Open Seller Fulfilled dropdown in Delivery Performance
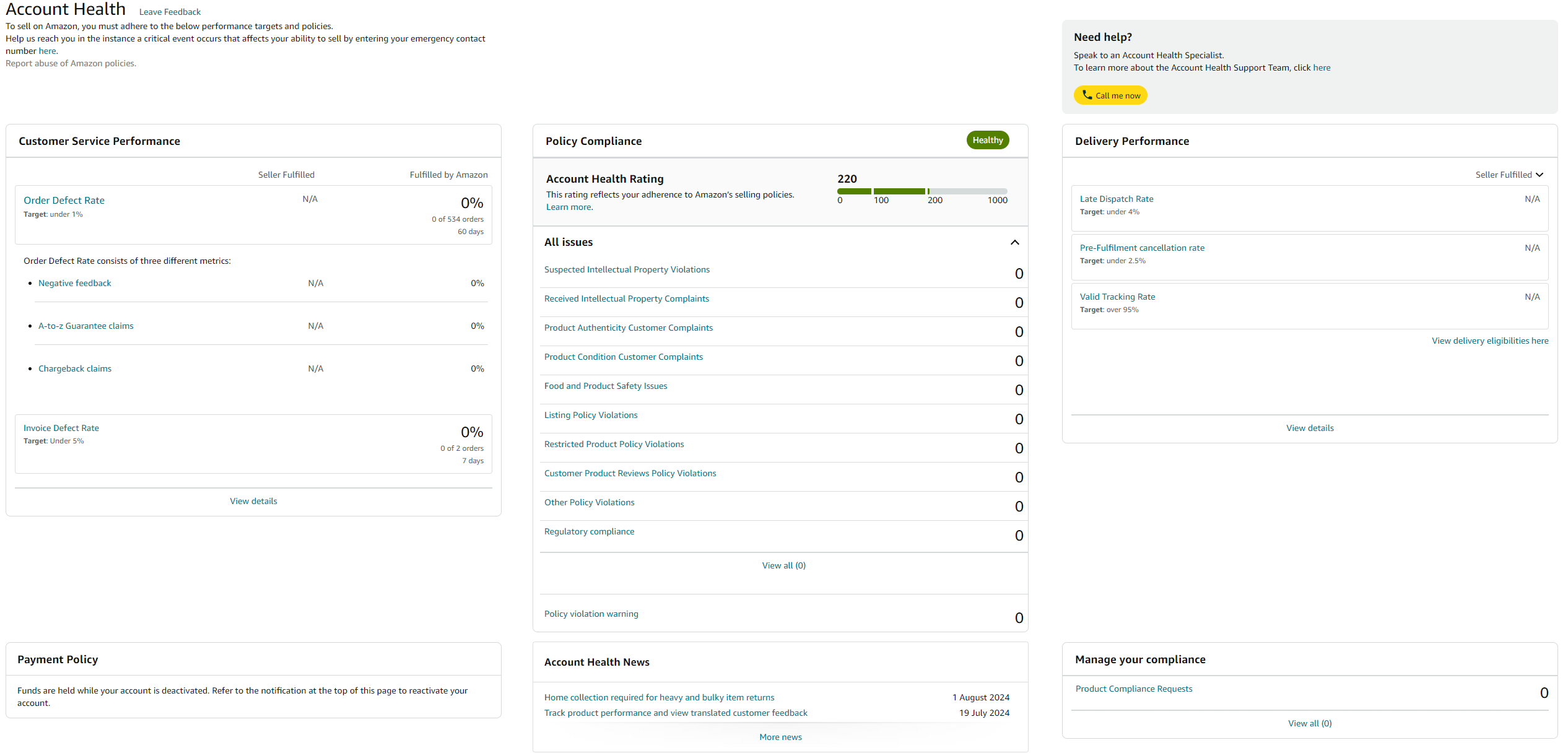This screenshot has height=753, width=1568. pyautogui.click(x=1509, y=175)
